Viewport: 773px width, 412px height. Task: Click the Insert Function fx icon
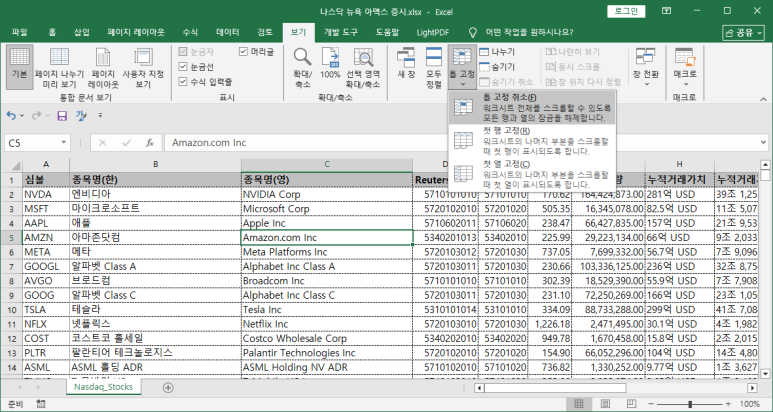click(x=150, y=143)
